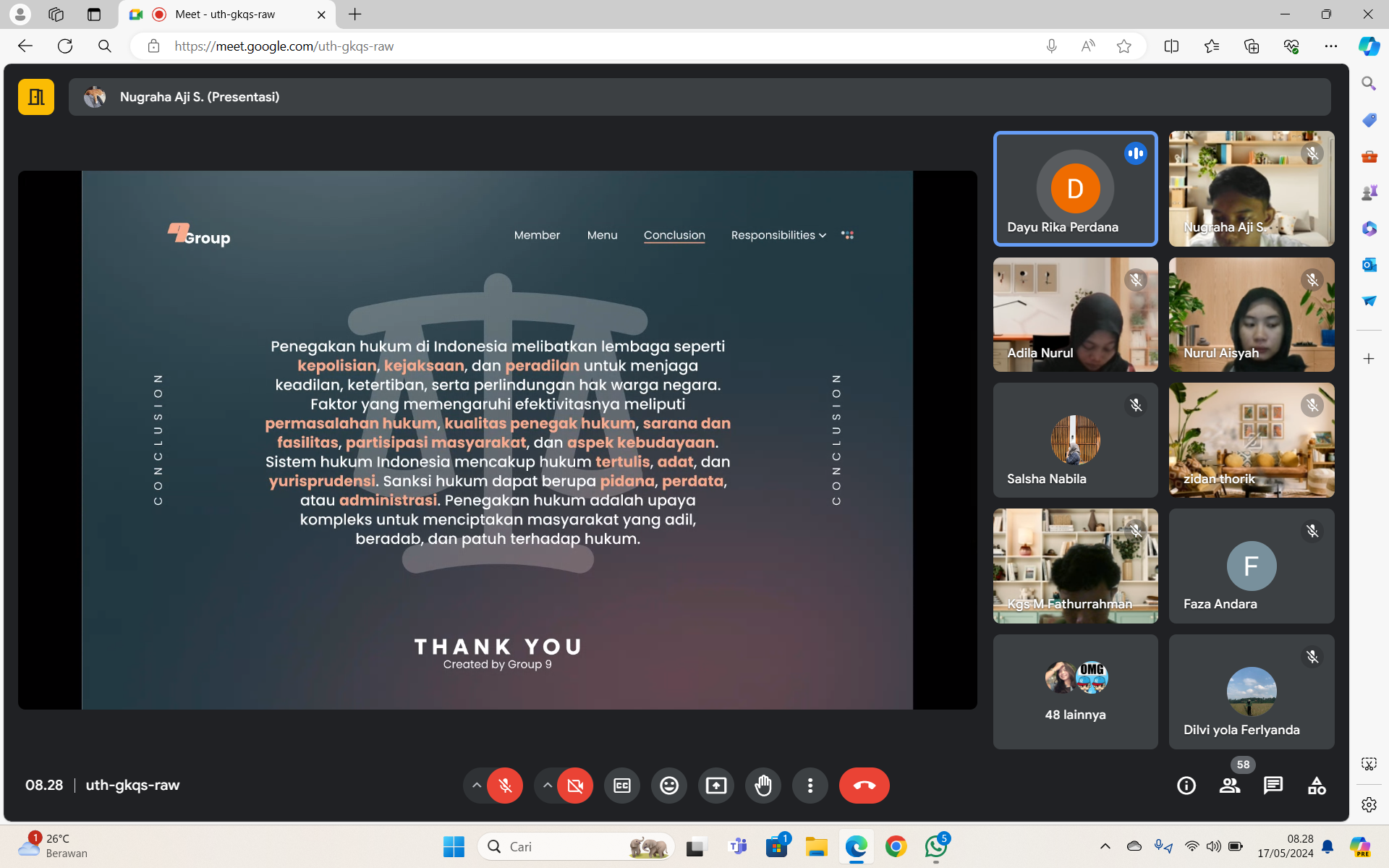1389x868 pixels.
Task: Toggle closed captions CC button
Action: (622, 786)
